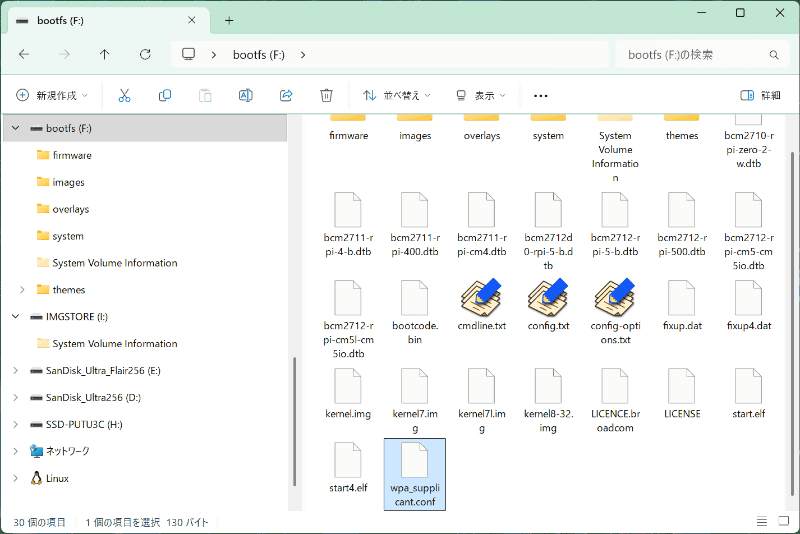
Task: Refresh the current folder view
Action: tap(145, 54)
